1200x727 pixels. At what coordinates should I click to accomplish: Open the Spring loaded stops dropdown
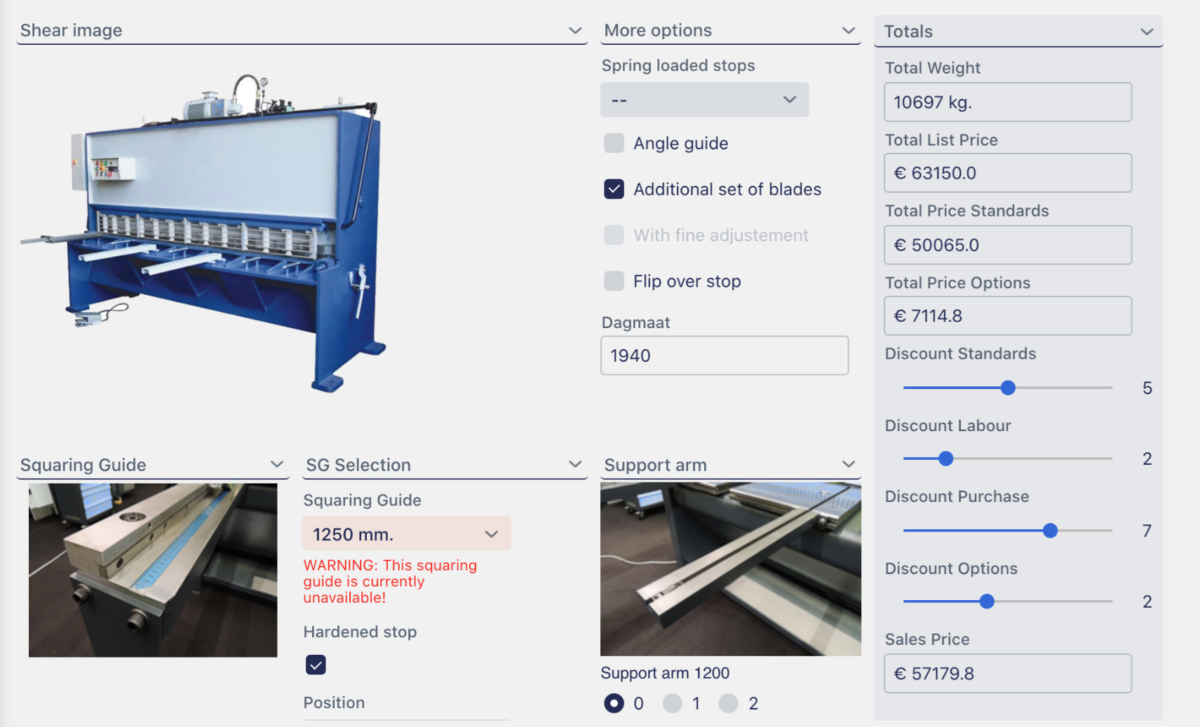pos(705,100)
